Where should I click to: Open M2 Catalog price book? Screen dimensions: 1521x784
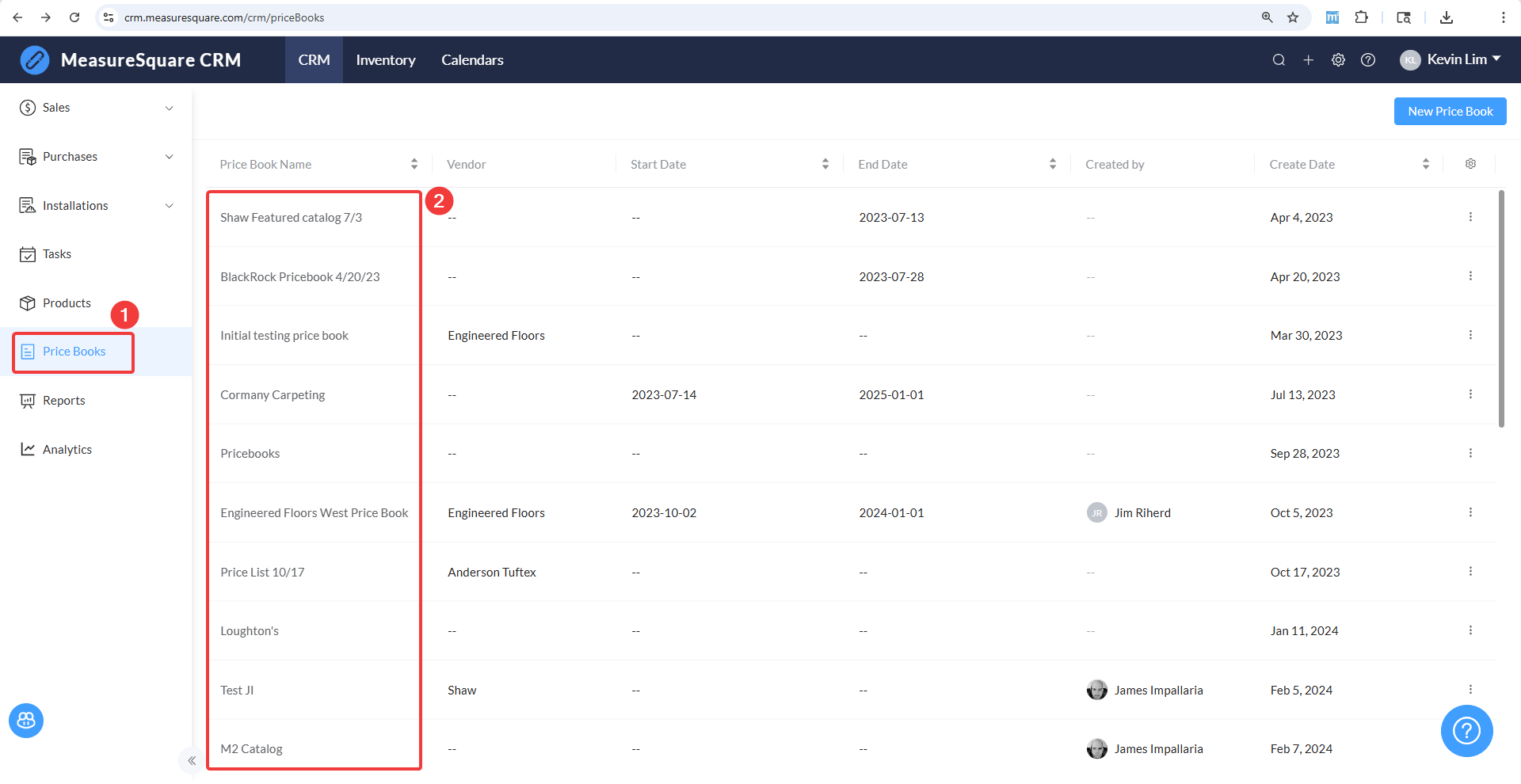[x=251, y=749]
